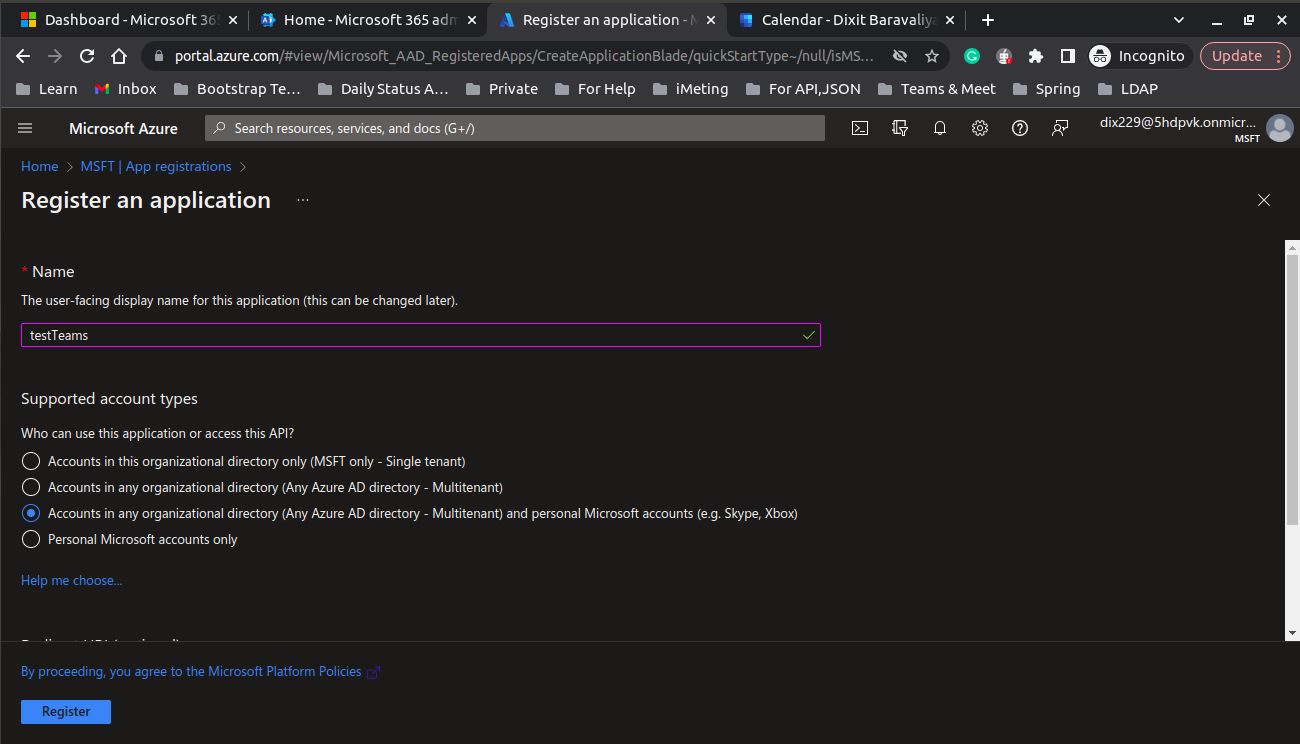1300x744 pixels.
Task: Open the iMeting bookmarks folder
Action: (x=691, y=89)
